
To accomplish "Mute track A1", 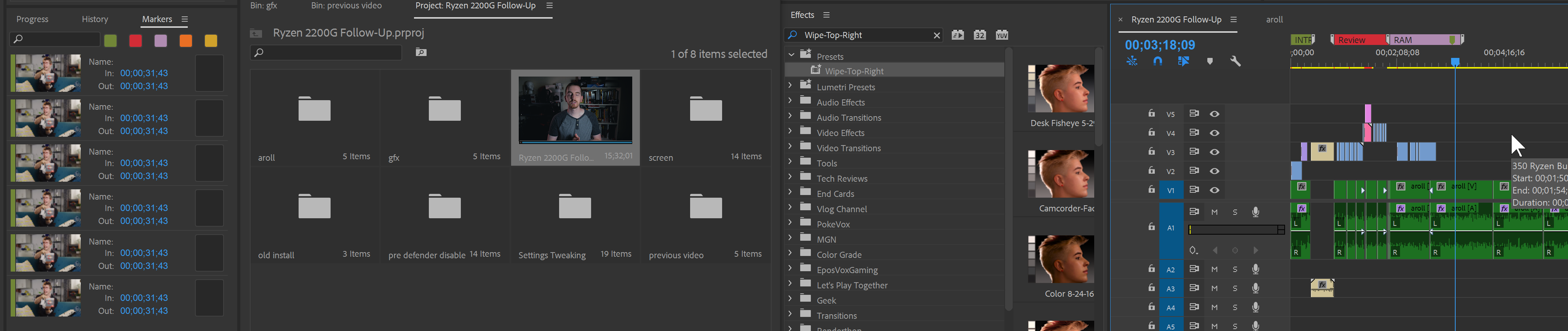I will coord(1214,213).
